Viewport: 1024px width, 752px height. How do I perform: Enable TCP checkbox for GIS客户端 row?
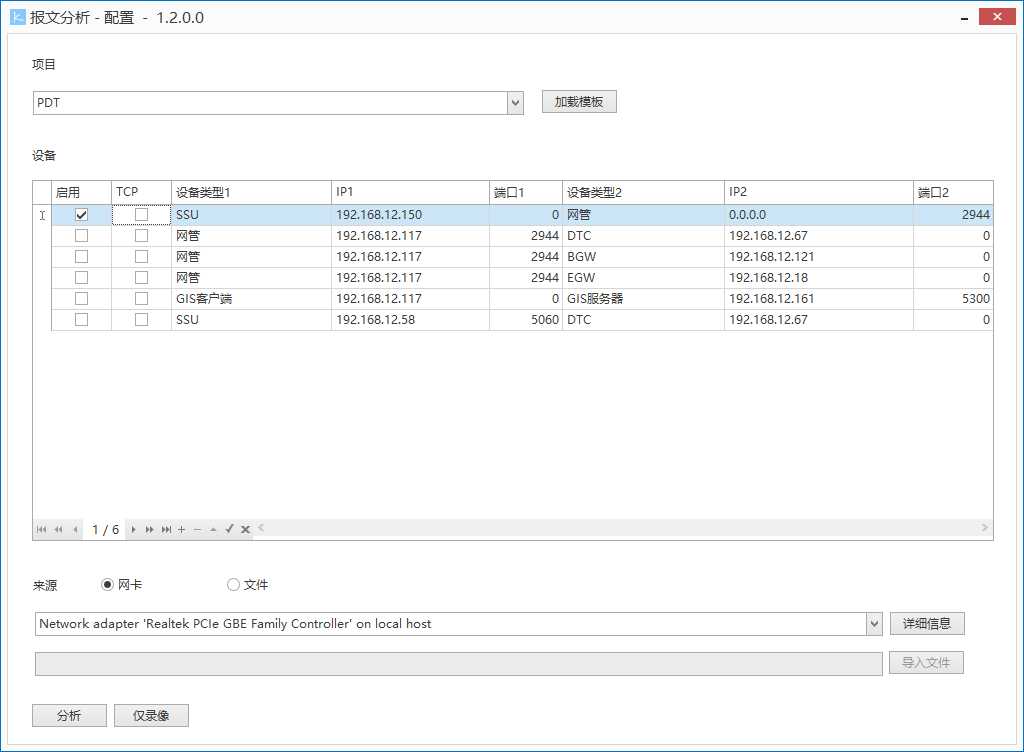(141, 298)
